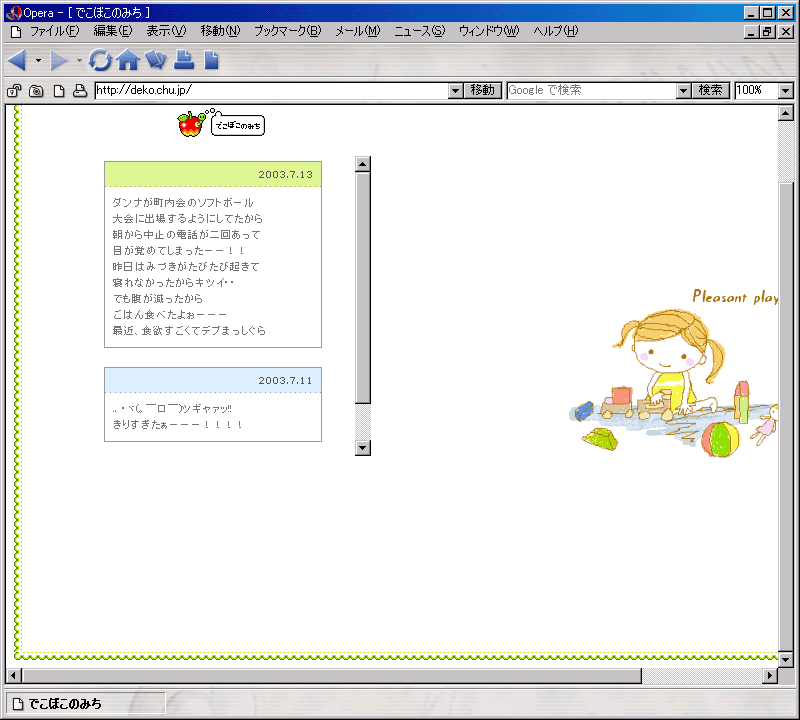Reload the page with the refresh icon
The width and height of the screenshot is (800, 720).
100,60
